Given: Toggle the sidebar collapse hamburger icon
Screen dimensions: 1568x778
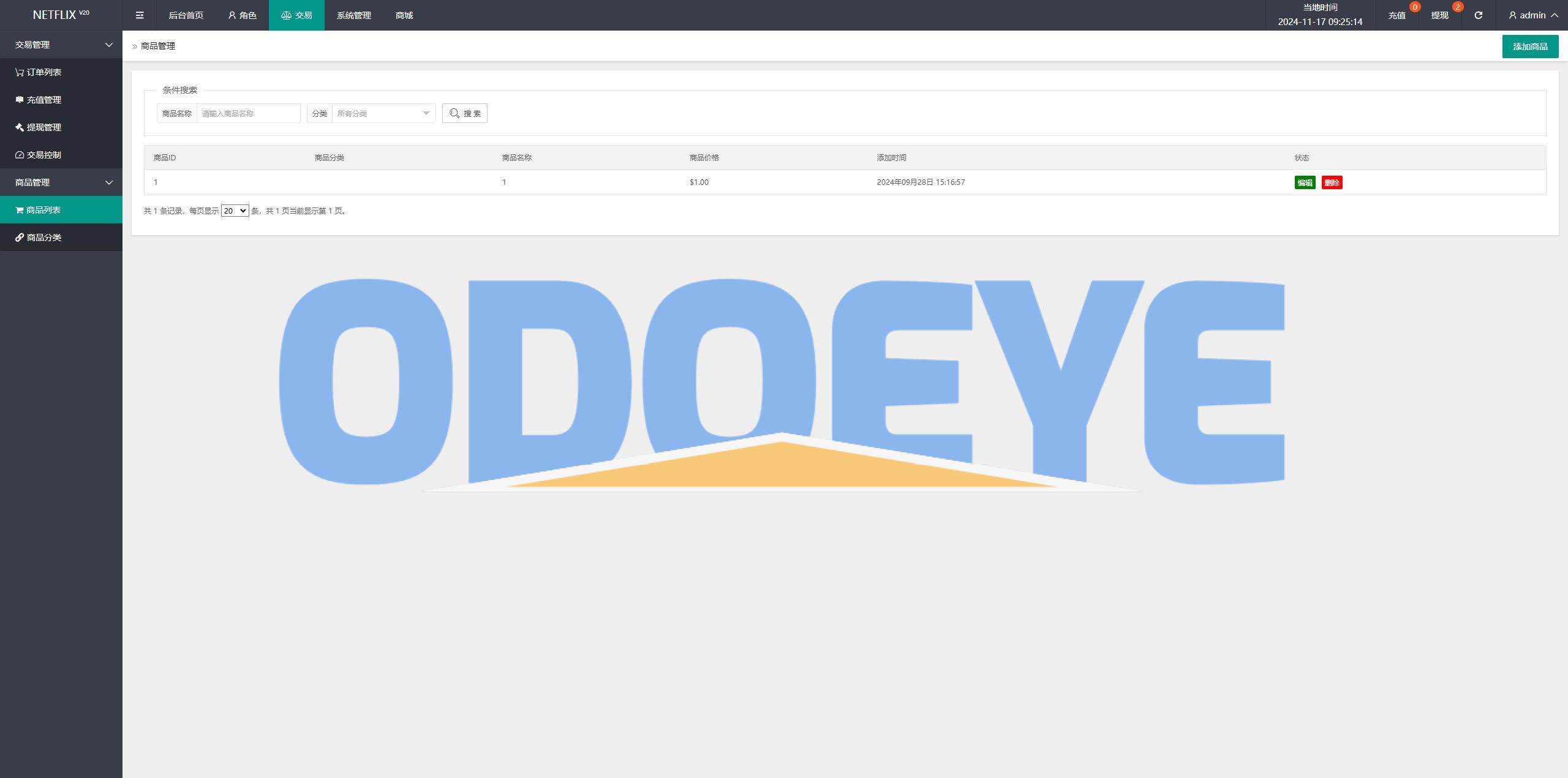Looking at the screenshot, I should pyautogui.click(x=140, y=15).
